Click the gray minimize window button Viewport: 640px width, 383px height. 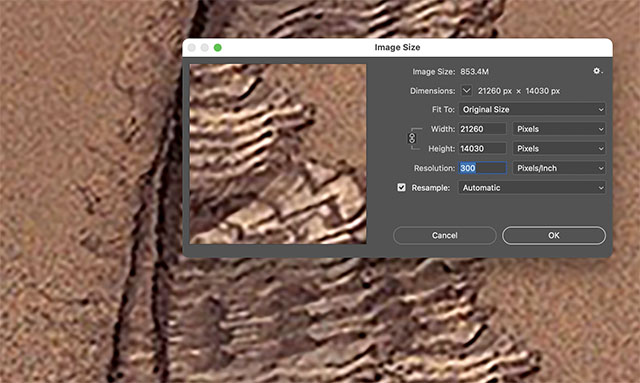(x=205, y=48)
